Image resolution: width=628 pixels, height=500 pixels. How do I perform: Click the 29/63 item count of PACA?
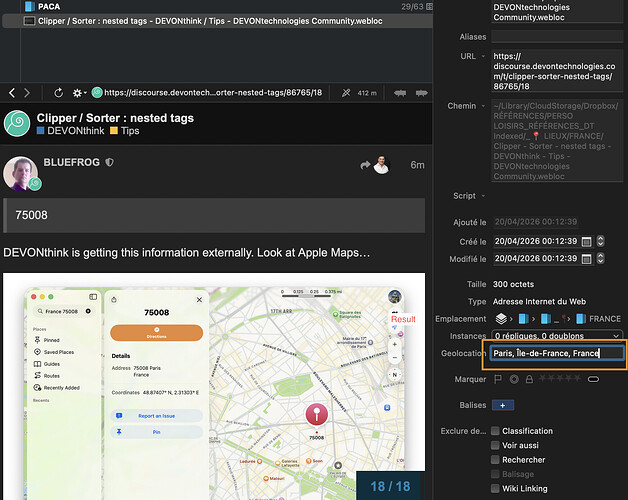(412, 6)
